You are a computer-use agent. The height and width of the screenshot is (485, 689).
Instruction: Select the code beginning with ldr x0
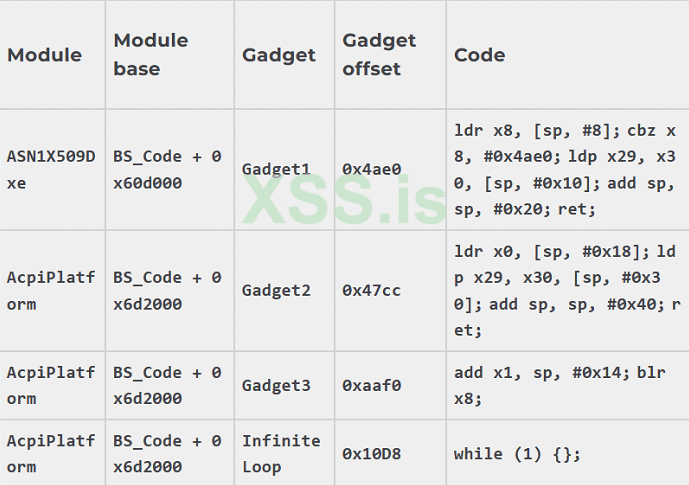565,291
